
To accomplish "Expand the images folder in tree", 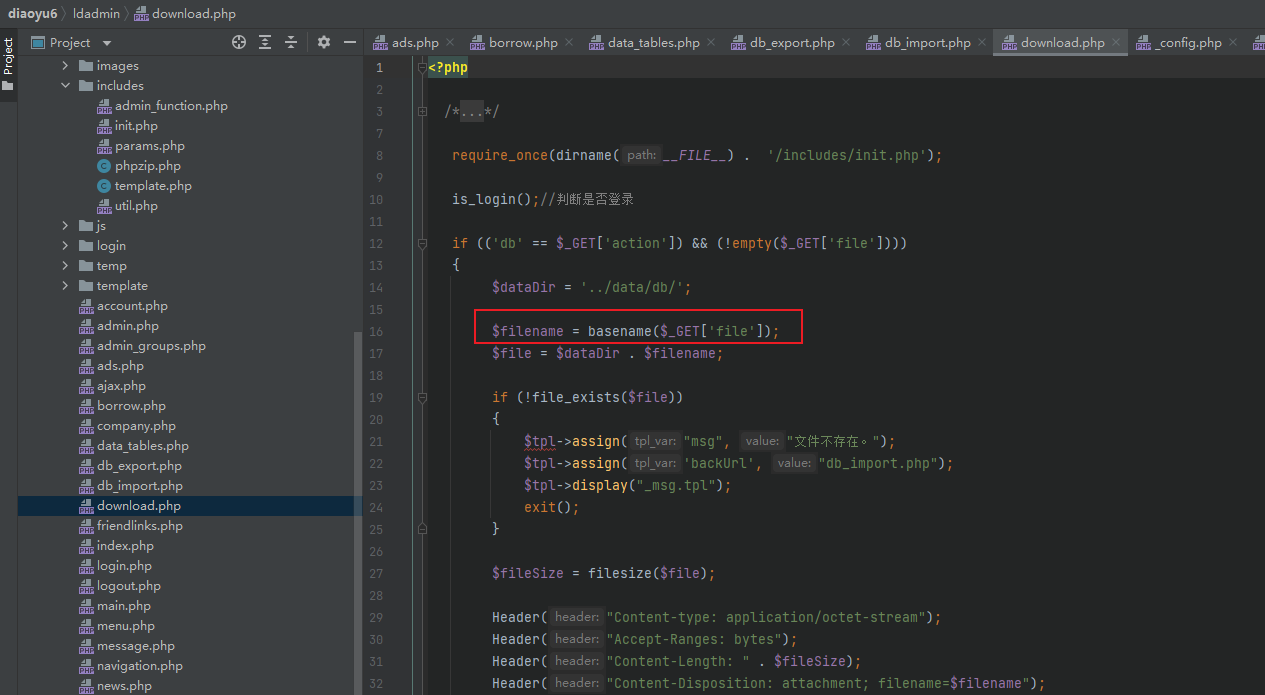I will pos(66,65).
